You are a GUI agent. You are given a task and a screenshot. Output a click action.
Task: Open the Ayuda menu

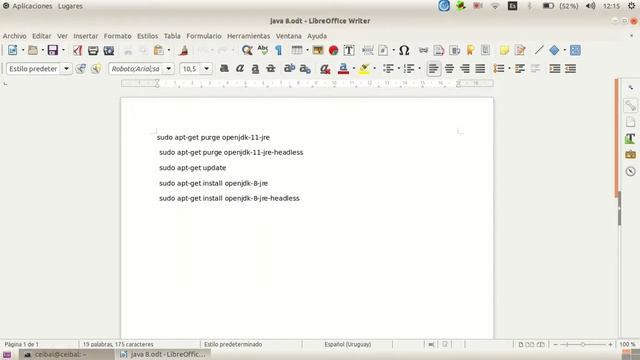click(317, 36)
